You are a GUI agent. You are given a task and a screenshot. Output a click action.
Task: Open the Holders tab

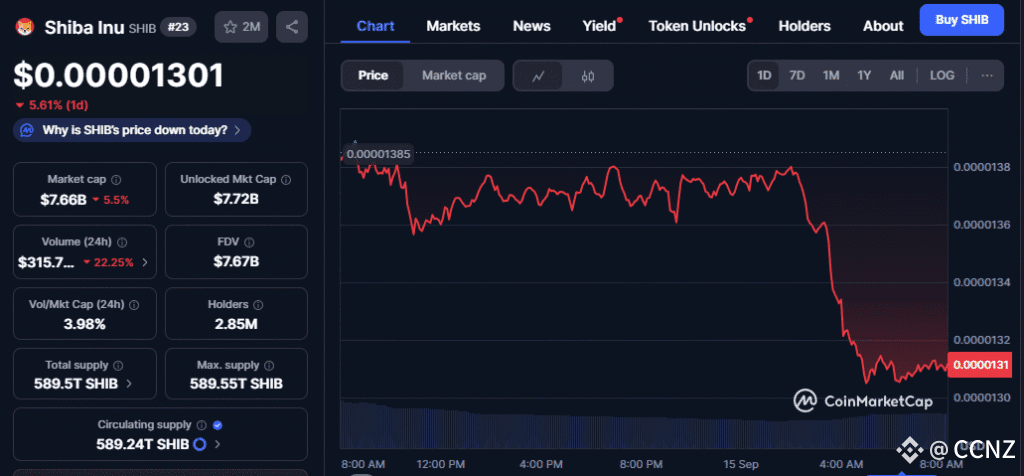click(805, 26)
